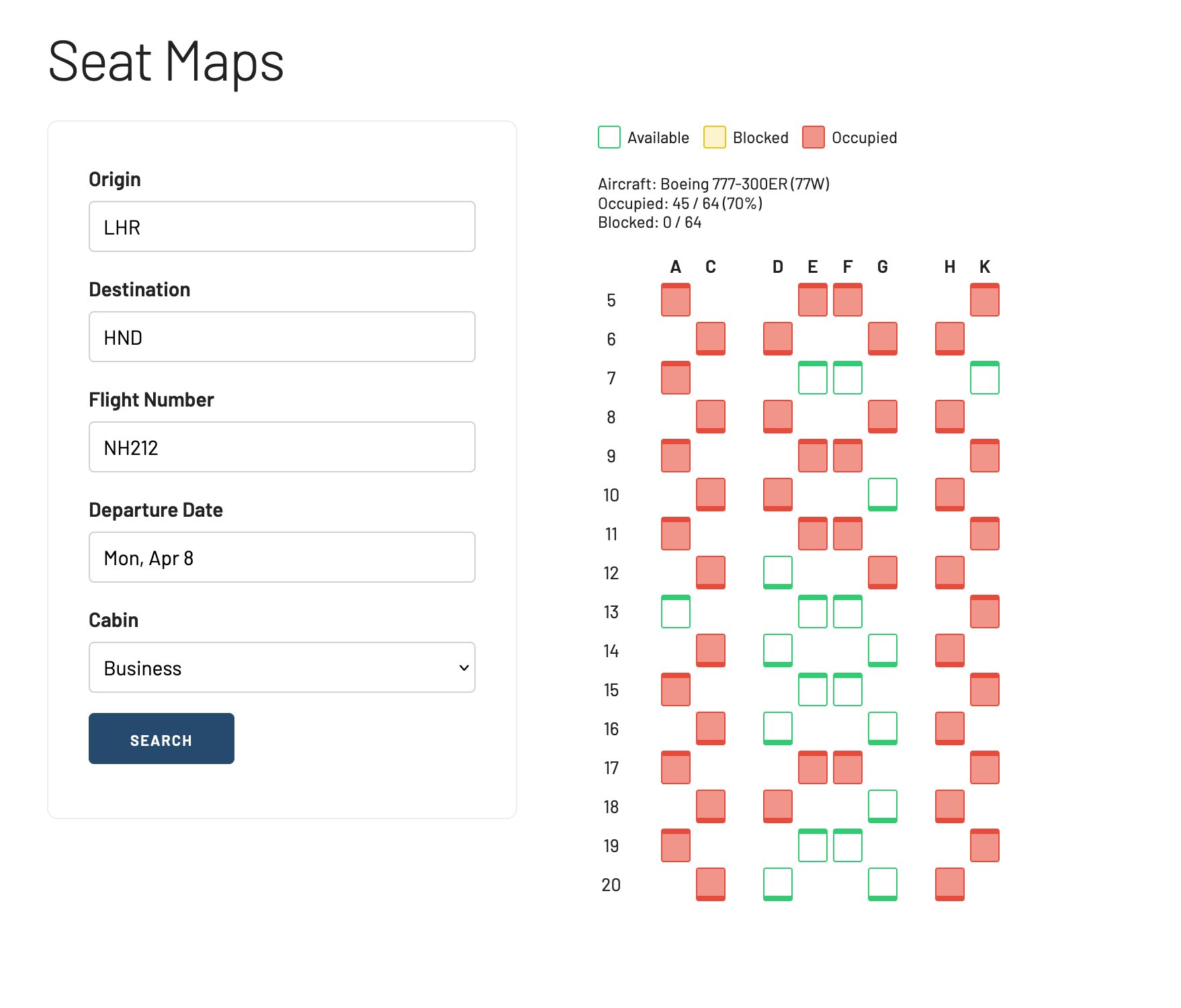Click the Seat Maps heading
1181x1008 pixels.
click(x=165, y=62)
